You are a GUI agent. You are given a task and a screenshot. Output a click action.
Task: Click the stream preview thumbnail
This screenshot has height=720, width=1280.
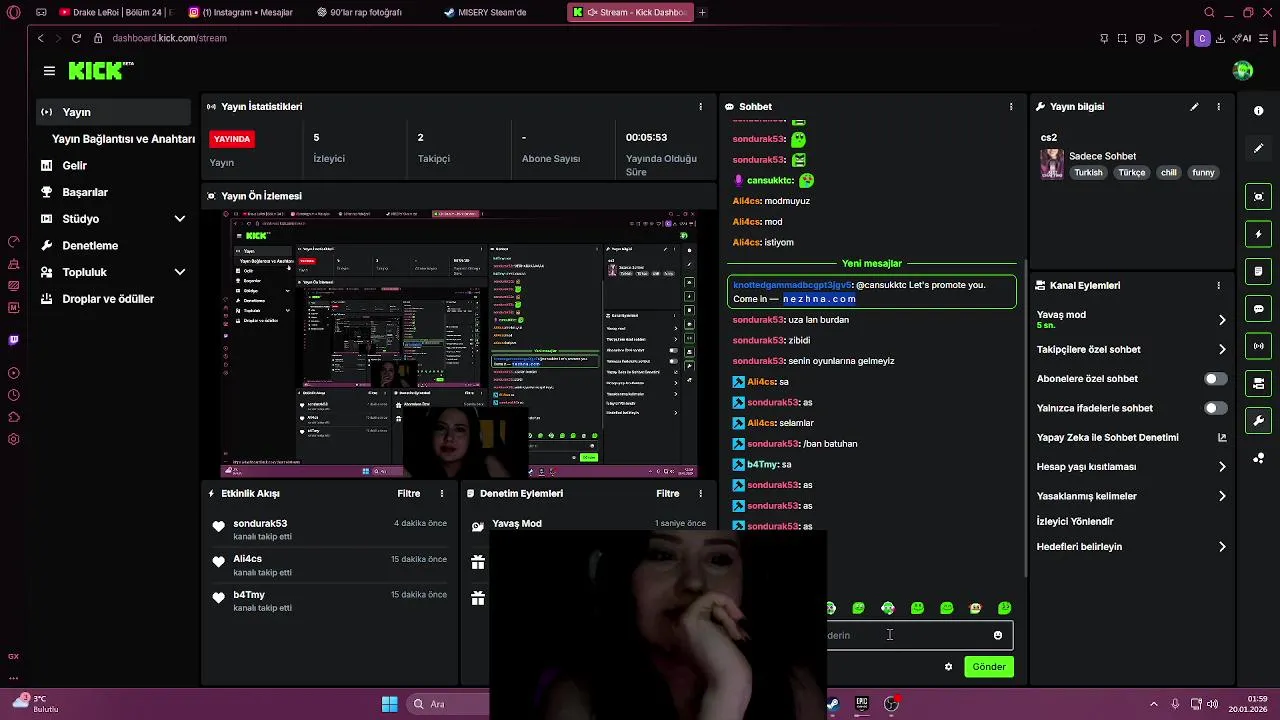460,344
